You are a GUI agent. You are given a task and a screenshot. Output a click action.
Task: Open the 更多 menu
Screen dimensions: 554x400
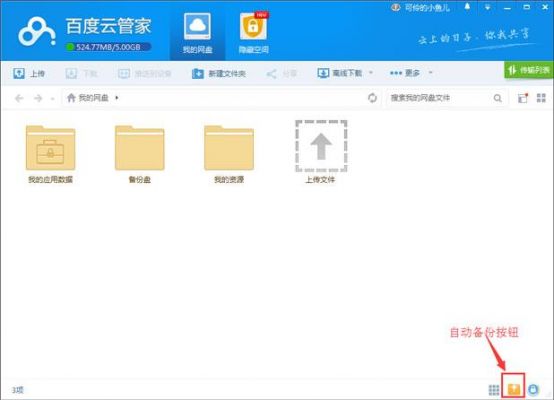tap(405, 73)
